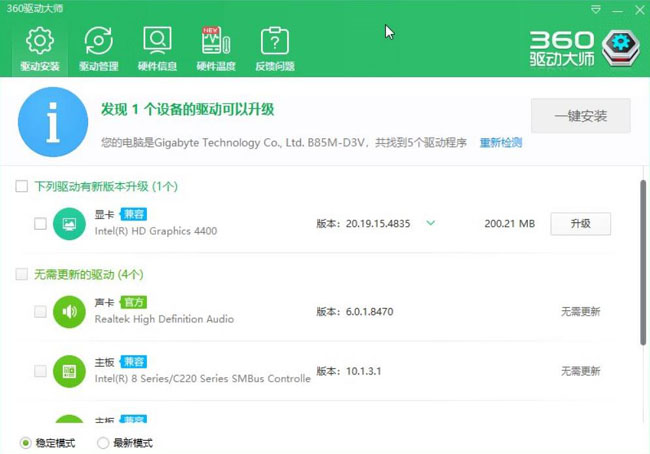Check the Intel HD Graphics 4400 checkbox
Image resolution: width=650 pixels, height=454 pixels.
point(40,224)
